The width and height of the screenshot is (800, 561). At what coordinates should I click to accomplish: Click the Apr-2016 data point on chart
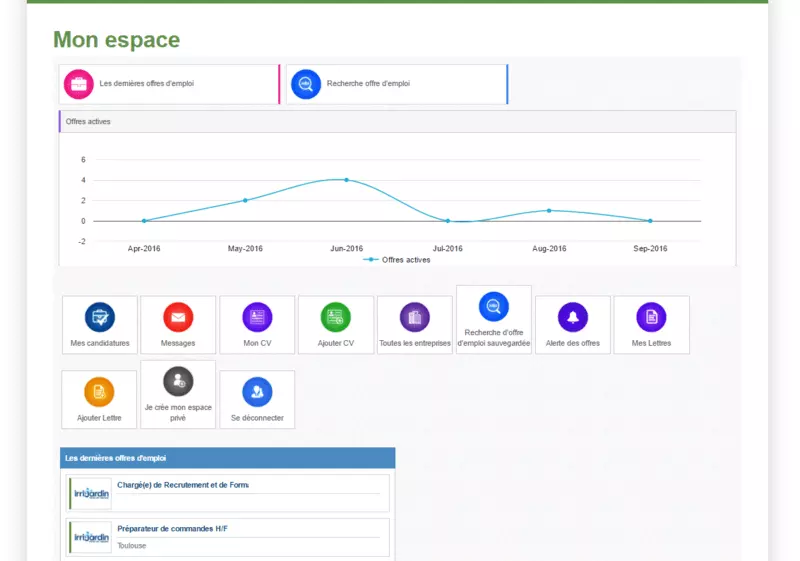point(144,221)
